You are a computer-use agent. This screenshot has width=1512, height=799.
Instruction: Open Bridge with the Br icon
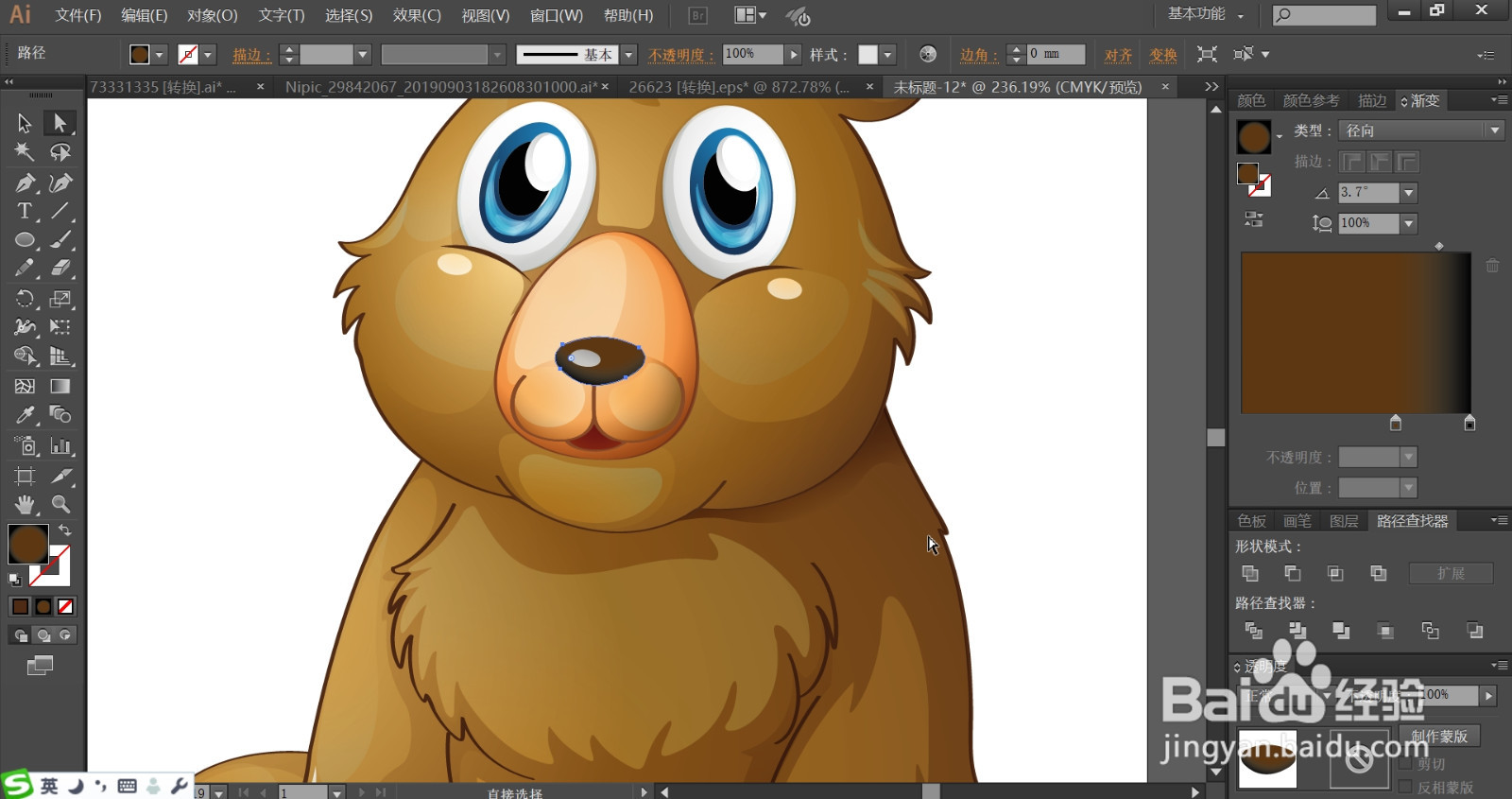pos(697,15)
